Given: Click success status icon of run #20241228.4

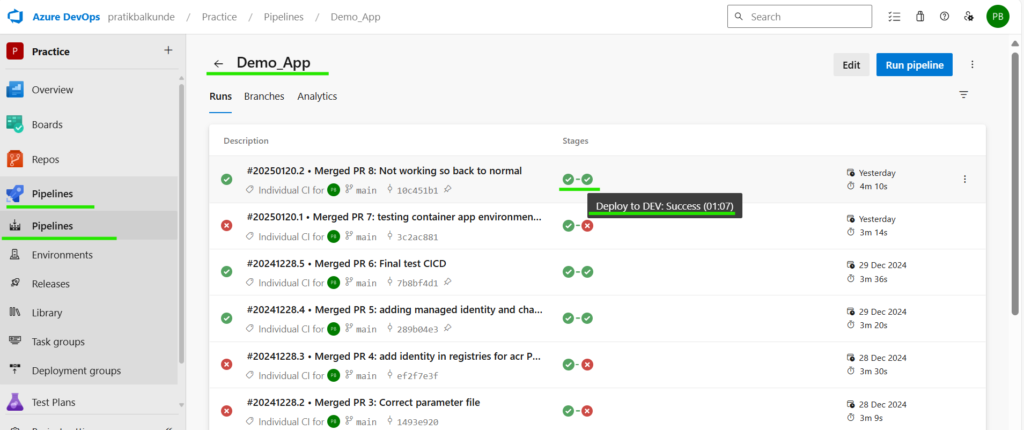Looking at the screenshot, I should point(227,318).
